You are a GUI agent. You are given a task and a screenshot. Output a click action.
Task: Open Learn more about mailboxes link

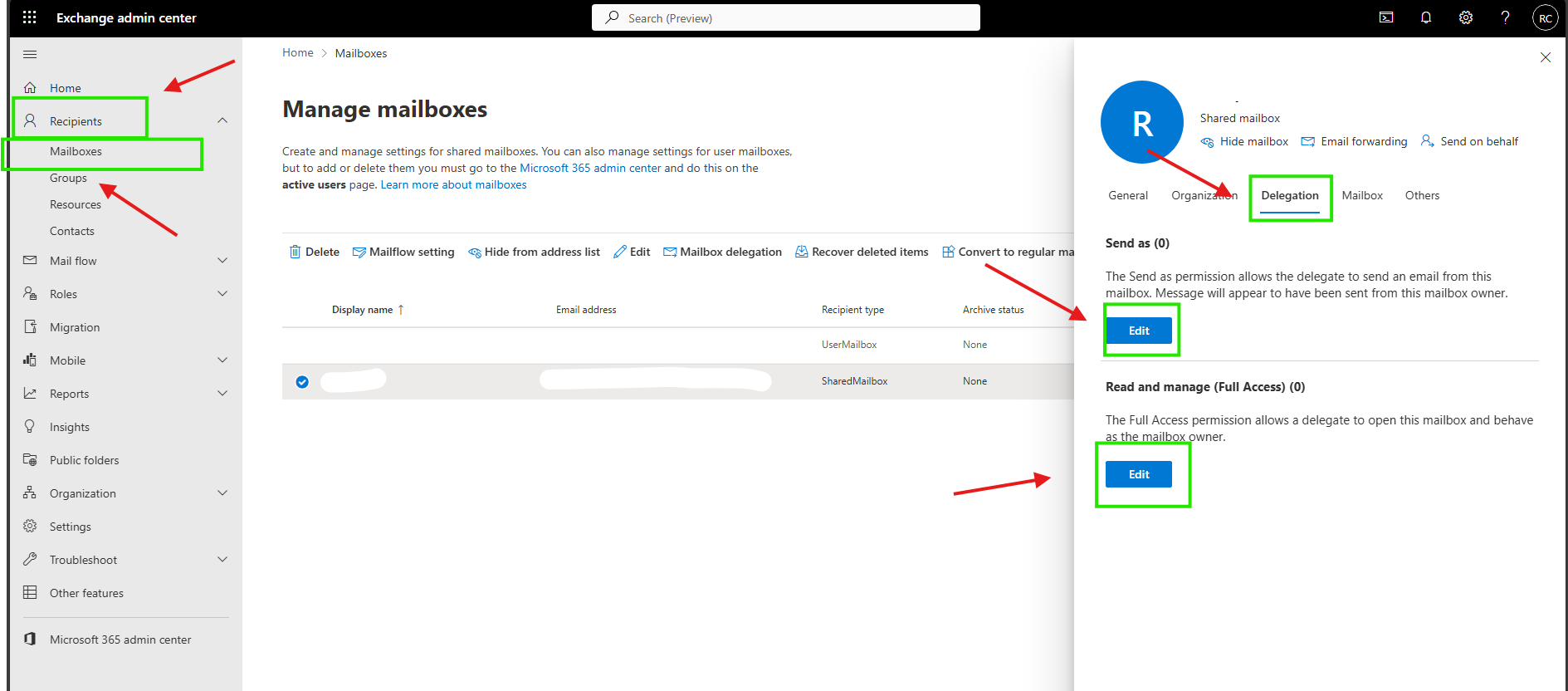(x=453, y=184)
